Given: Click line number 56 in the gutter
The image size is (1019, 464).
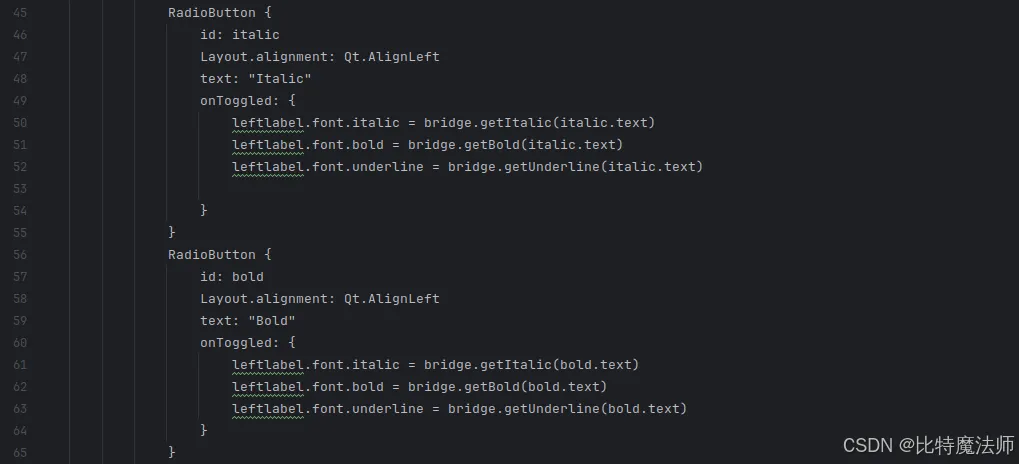Looking at the screenshot, I should point(19,255).
